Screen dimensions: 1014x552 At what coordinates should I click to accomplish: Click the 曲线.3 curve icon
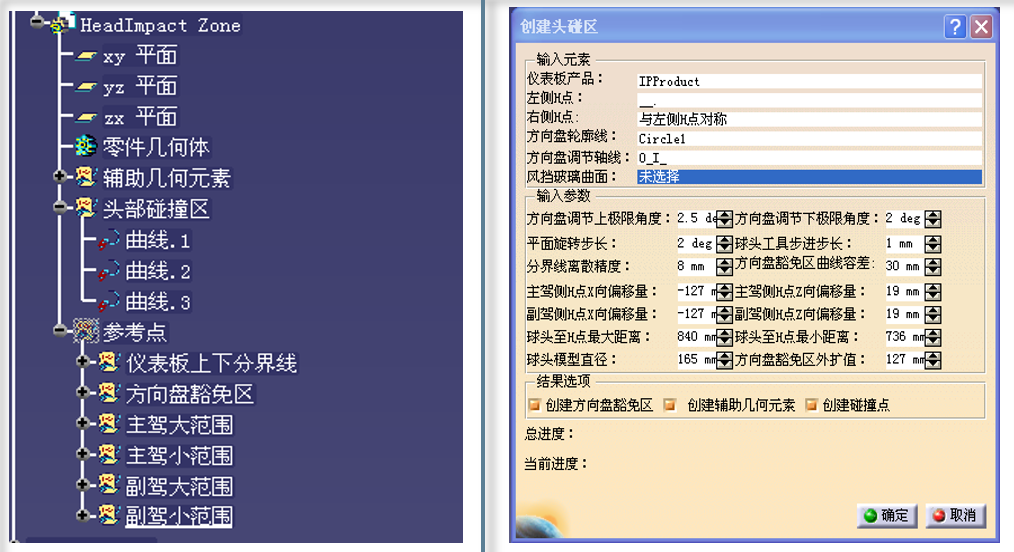pyautogui.click(x=109, y=301)
